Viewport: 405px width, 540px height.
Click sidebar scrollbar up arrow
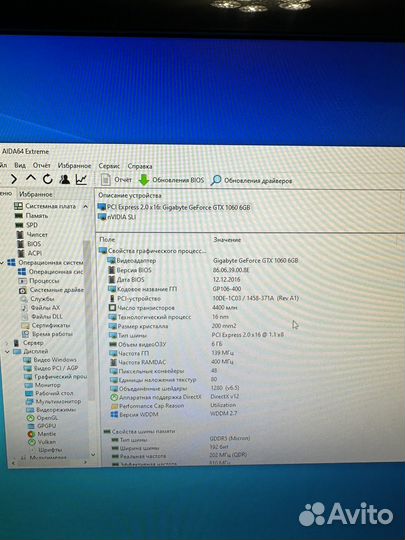click(x=85, y=206)
